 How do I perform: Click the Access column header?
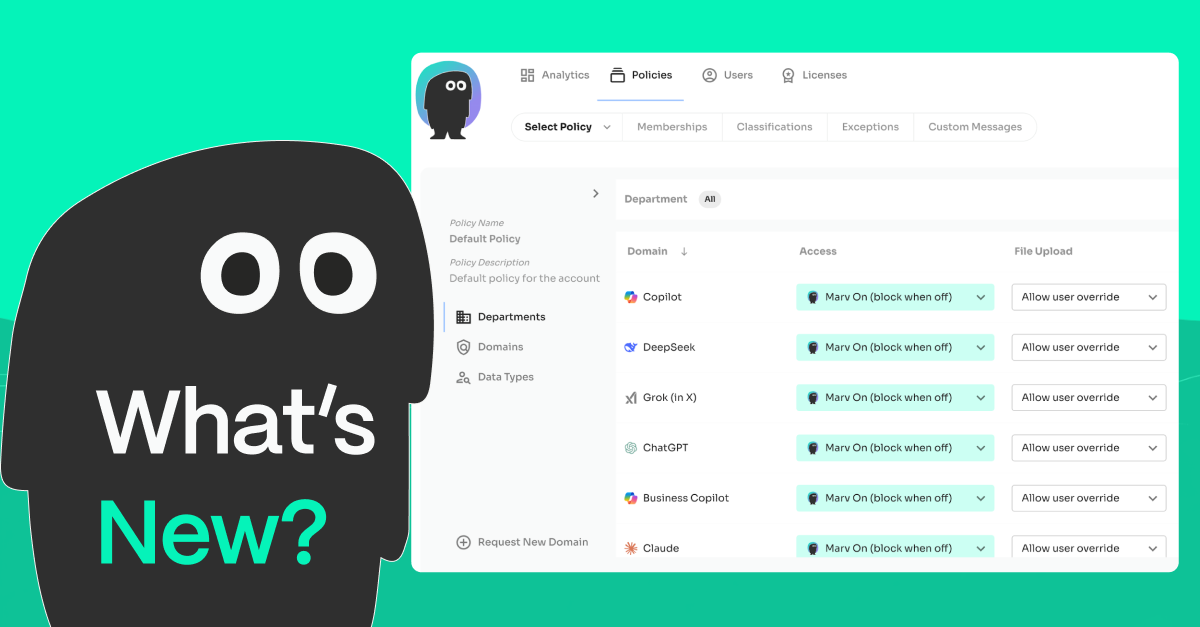(x=818, y=252)
